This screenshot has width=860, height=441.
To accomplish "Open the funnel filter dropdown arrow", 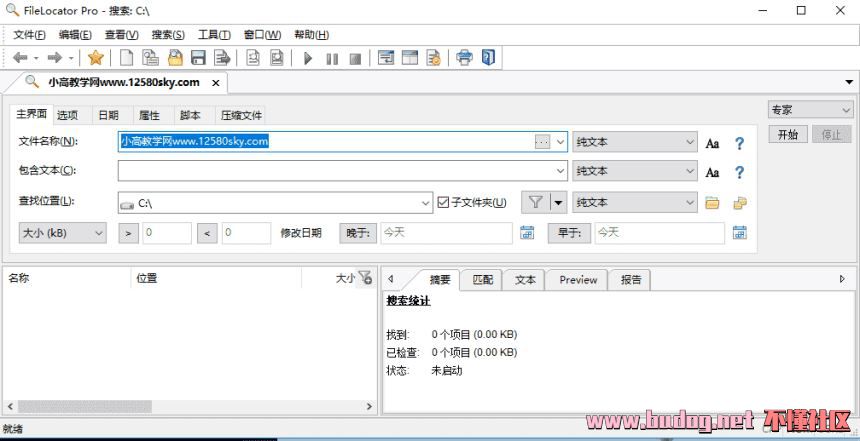I will tap(558, 202).
